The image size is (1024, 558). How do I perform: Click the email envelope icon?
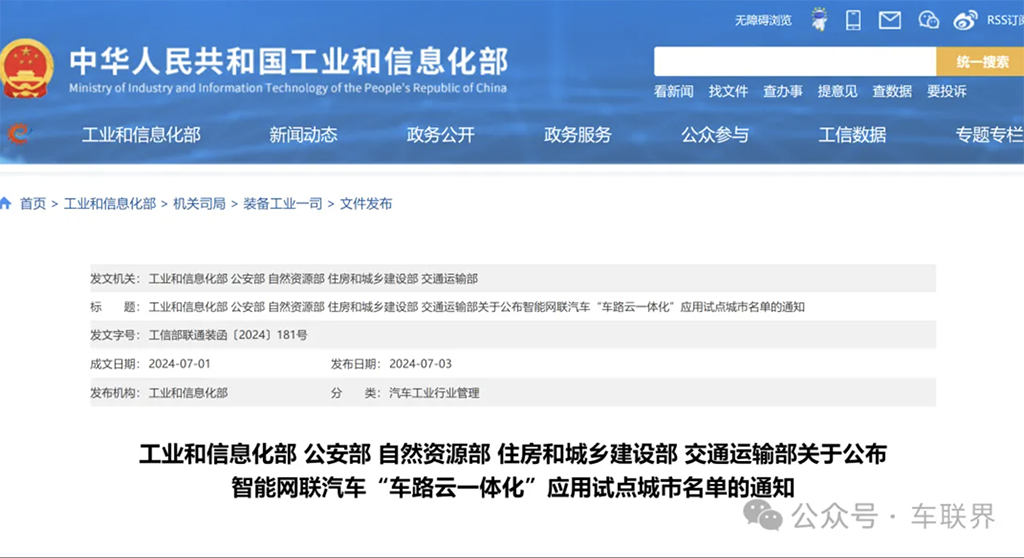click(x=889, y=20)
